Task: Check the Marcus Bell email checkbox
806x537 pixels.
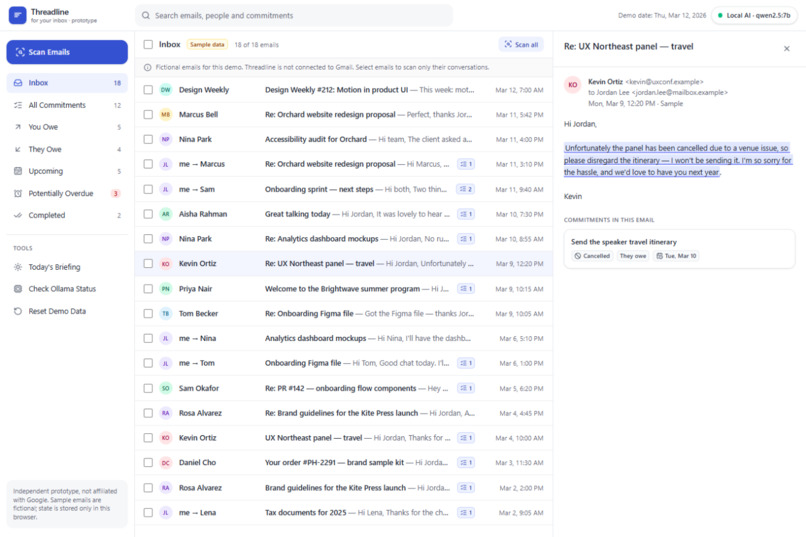Action: pos(148,114)
